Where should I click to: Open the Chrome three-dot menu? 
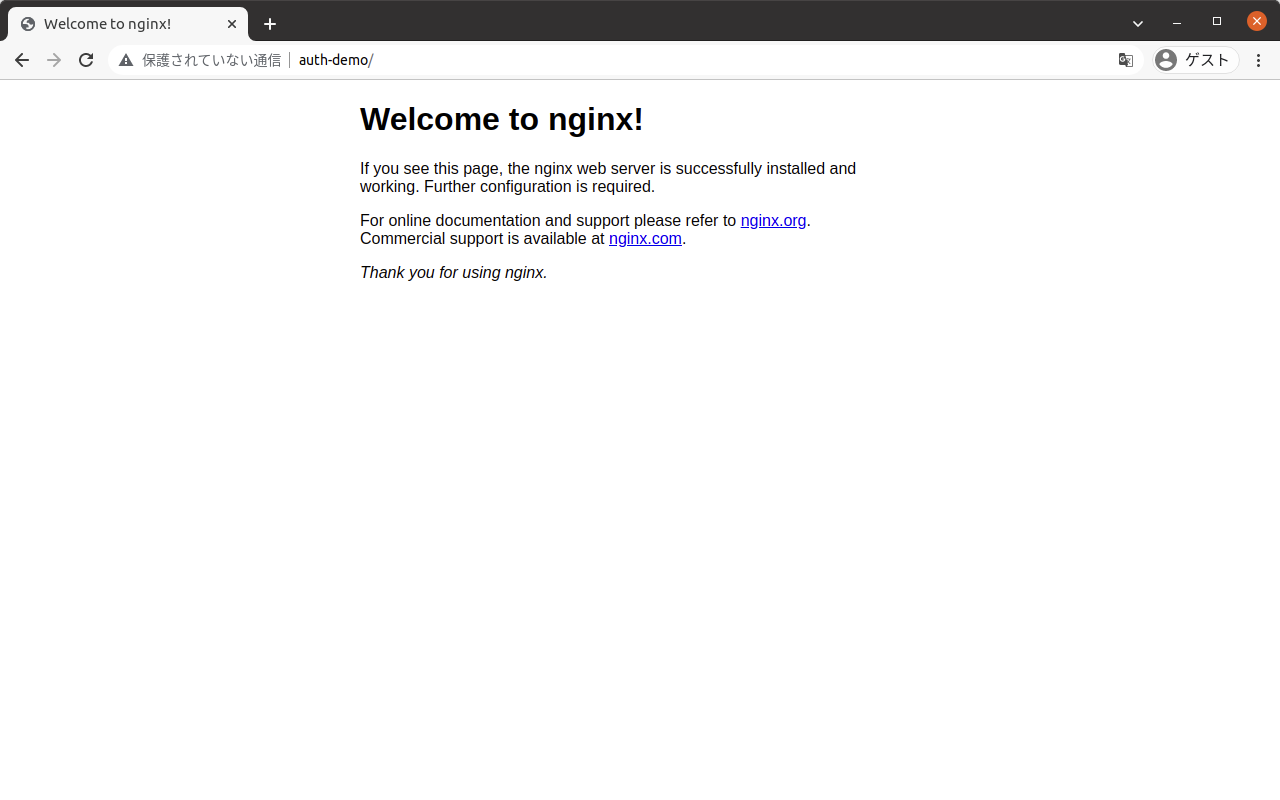click(x=1259, y=60)
